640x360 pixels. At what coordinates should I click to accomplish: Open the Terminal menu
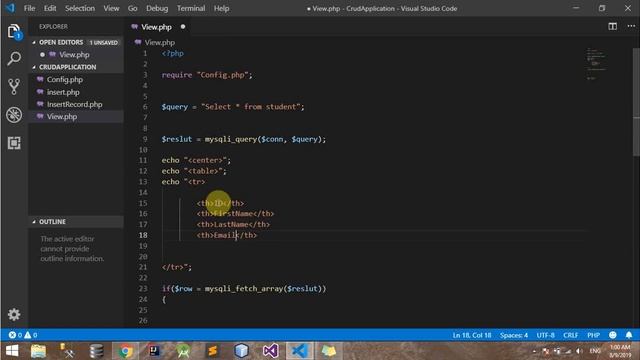pyautogui.click(x=191, y=8)
